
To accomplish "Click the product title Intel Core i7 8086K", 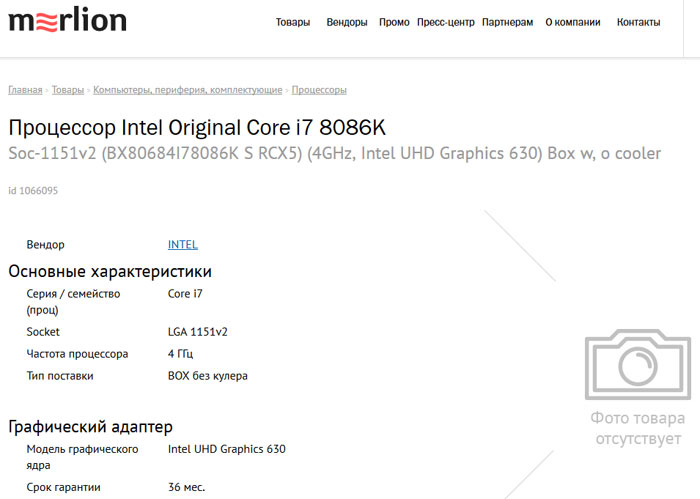I will [x=197, y=128].
